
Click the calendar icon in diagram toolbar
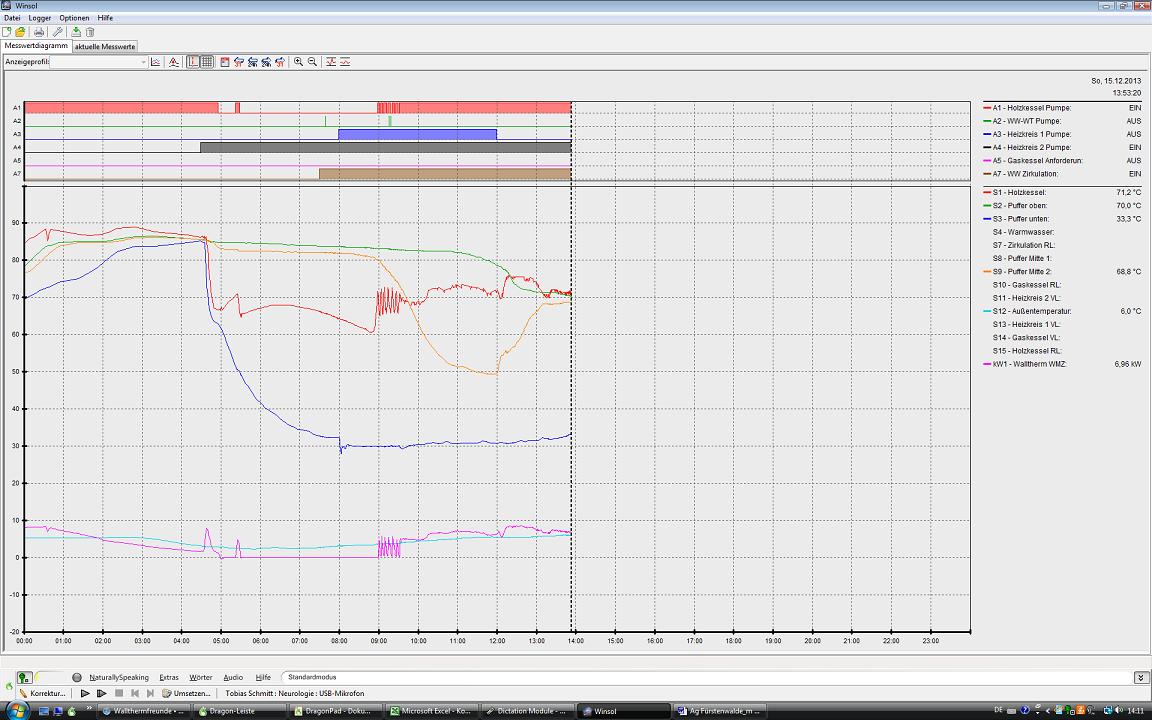point(225,62)
